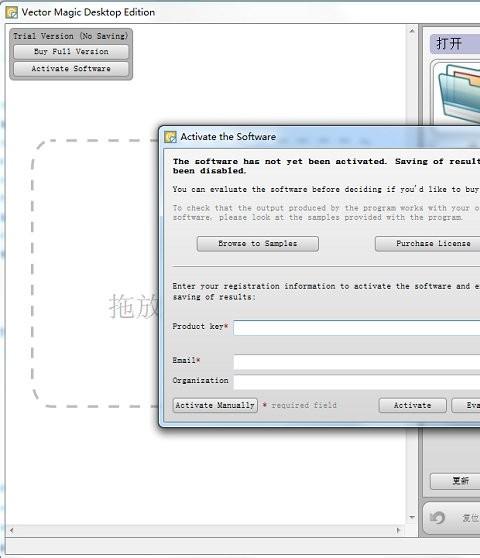480x558 pixels.
Task: Focus the Email input field
Action: pos(357,362)
